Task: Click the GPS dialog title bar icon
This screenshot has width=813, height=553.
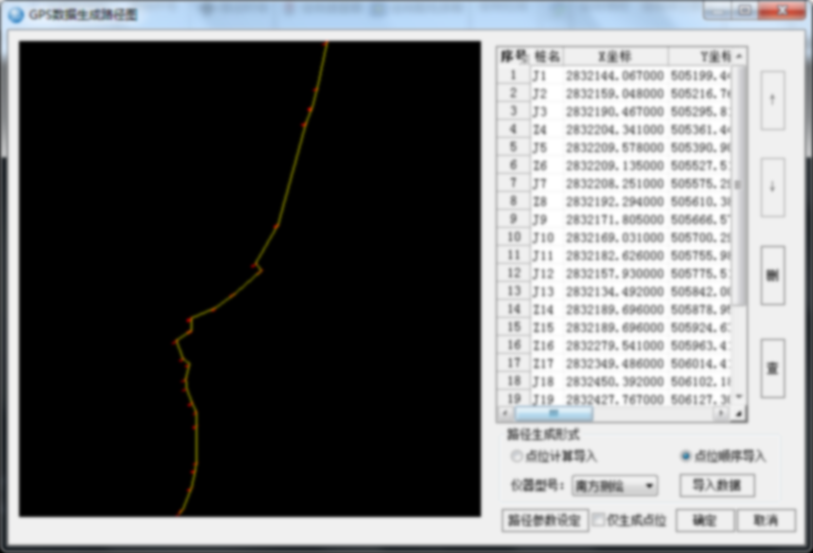Action: 15,14
